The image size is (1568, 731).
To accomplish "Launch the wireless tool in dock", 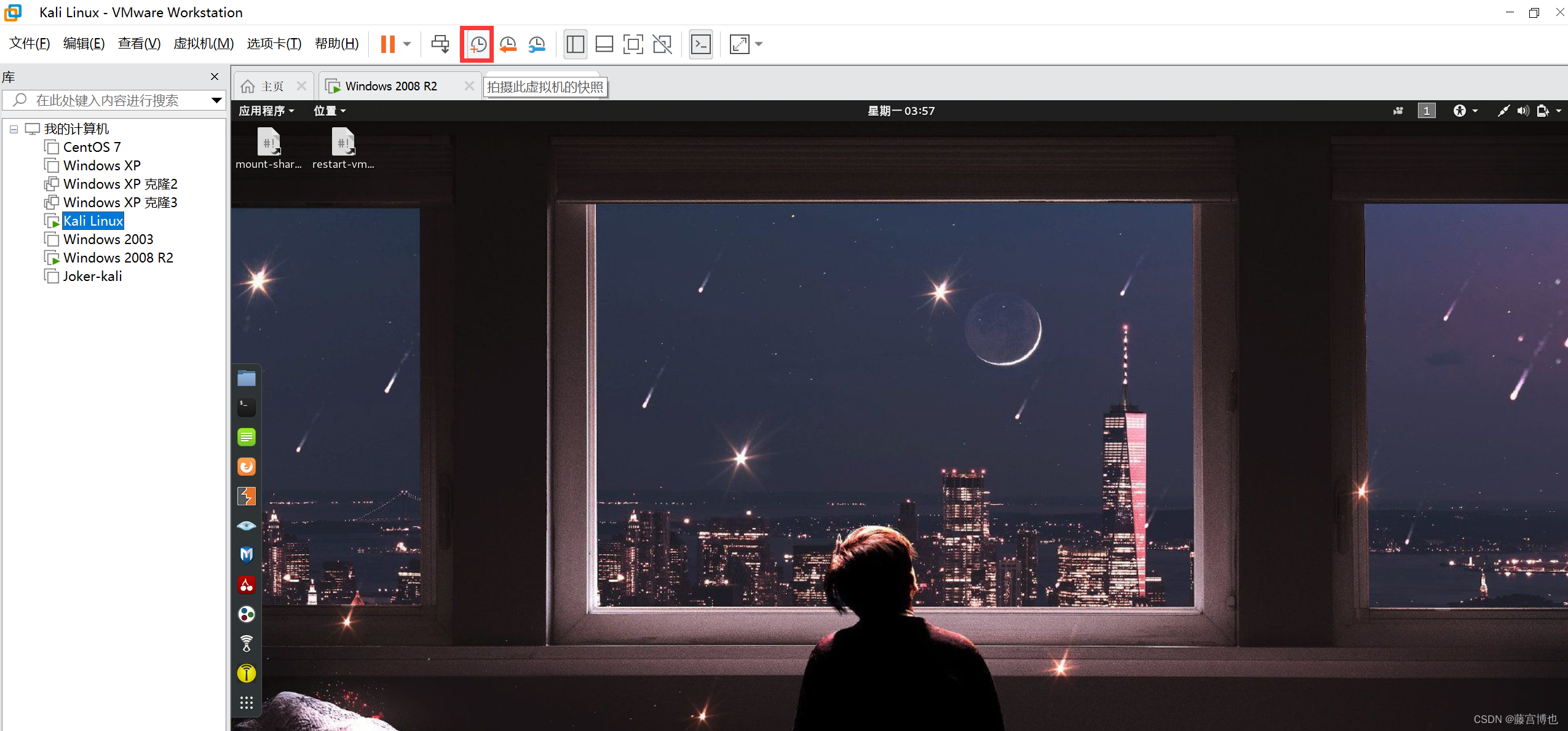I will 247,644.
